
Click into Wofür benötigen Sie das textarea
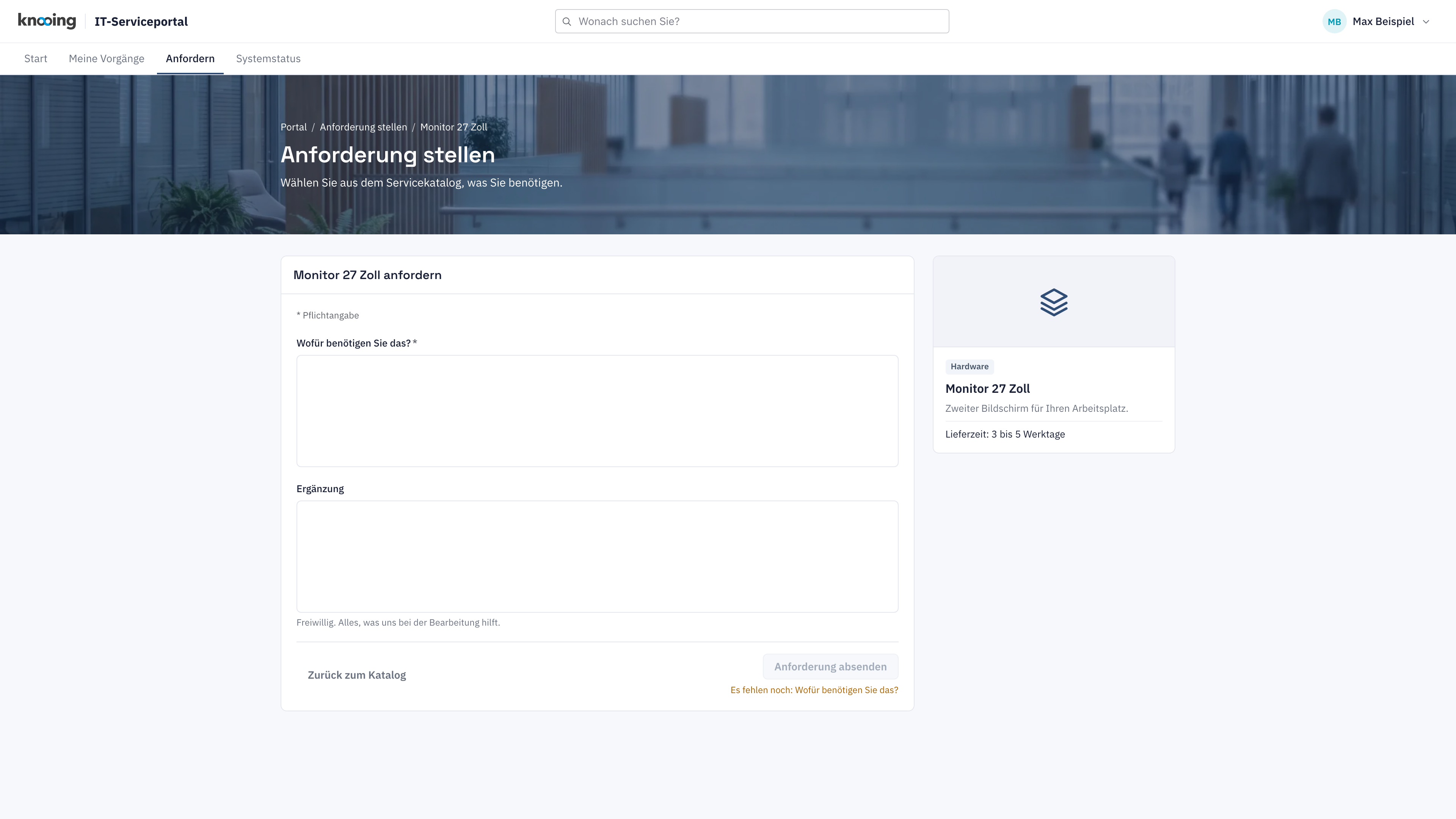(597, 411)
